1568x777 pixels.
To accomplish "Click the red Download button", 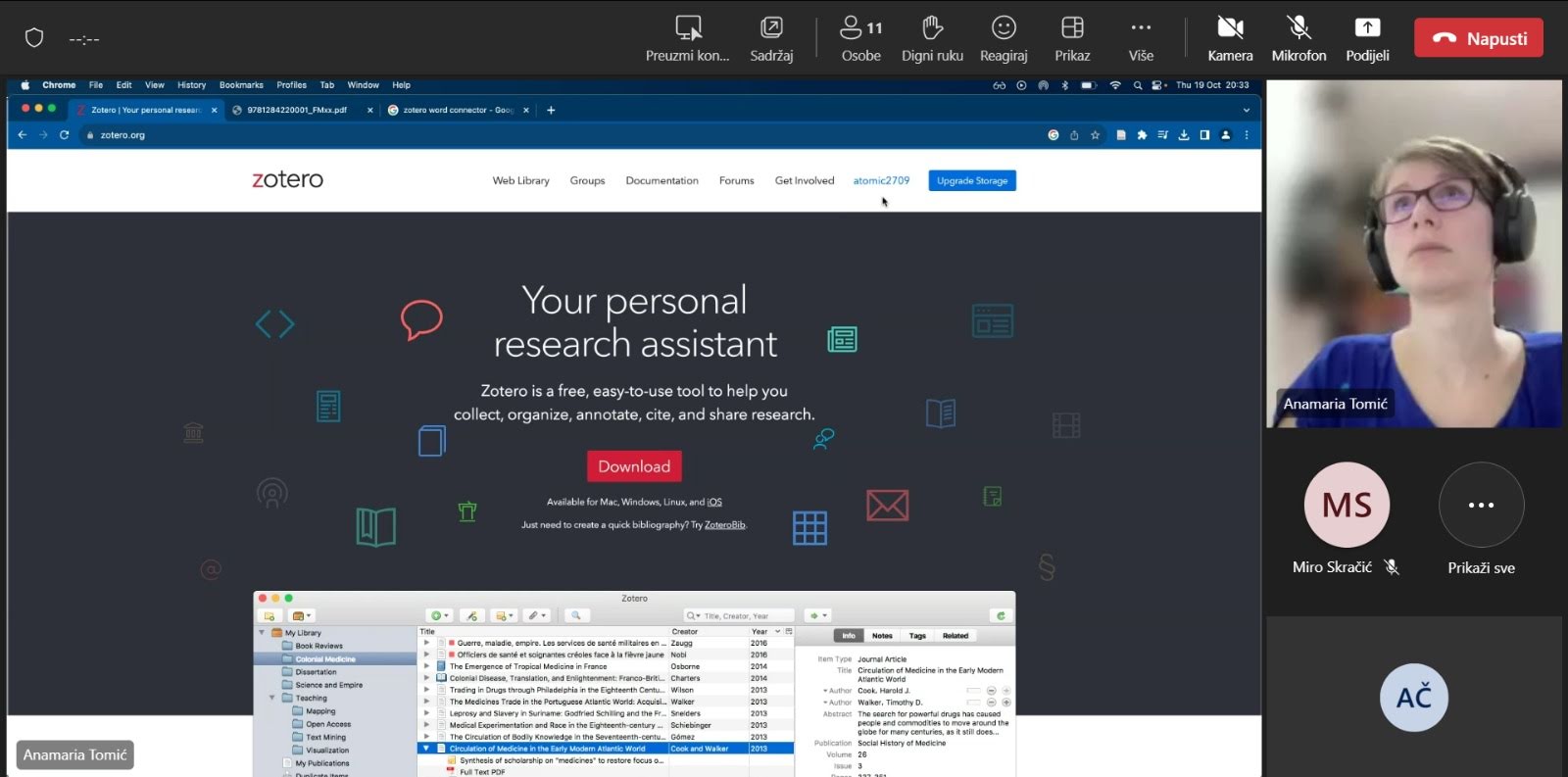I will click(634, 466).
